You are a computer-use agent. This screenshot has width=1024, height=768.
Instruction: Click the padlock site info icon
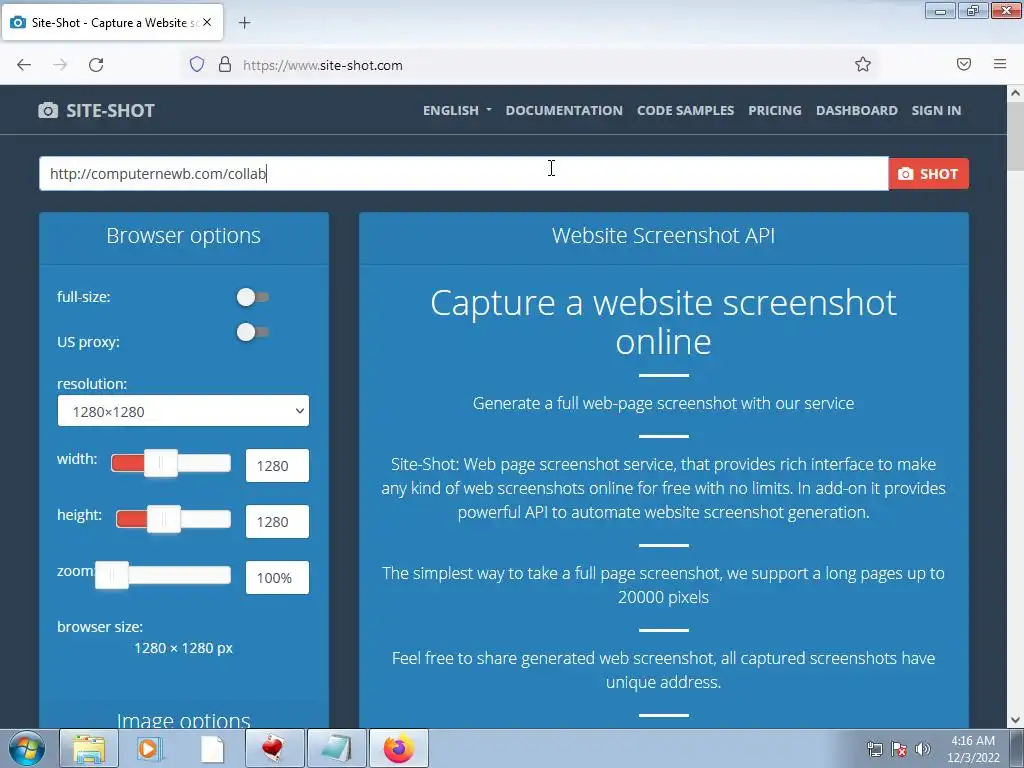click(225, 65)
